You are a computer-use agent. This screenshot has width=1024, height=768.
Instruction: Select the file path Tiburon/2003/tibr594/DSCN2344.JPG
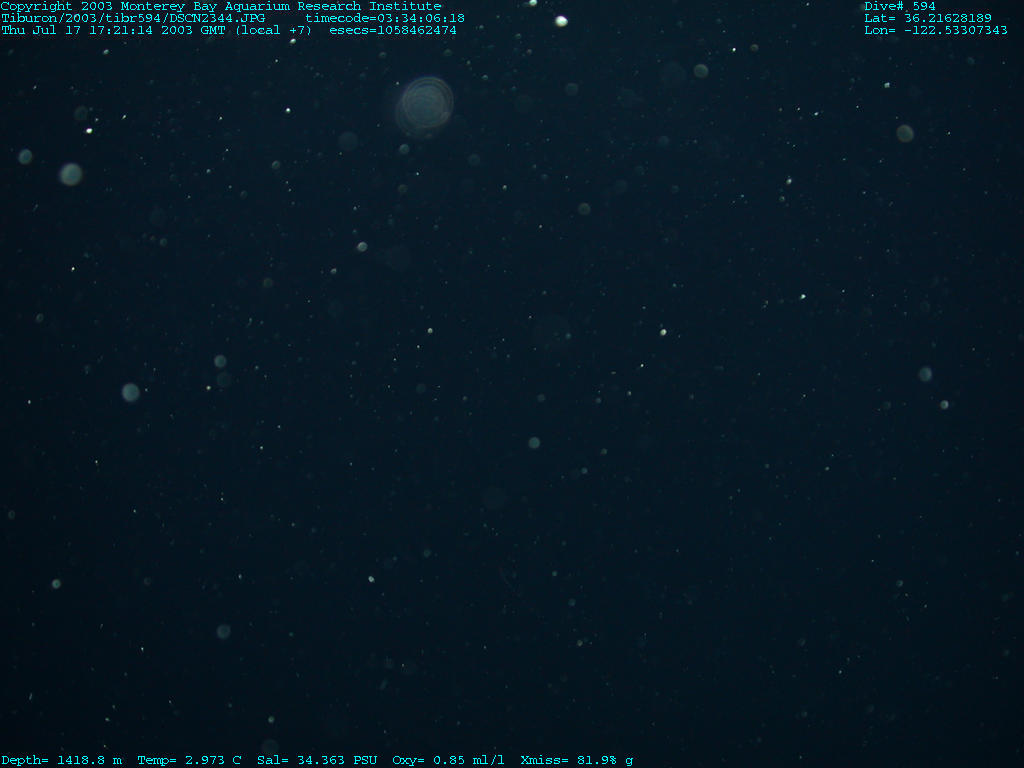pos(133,18)
